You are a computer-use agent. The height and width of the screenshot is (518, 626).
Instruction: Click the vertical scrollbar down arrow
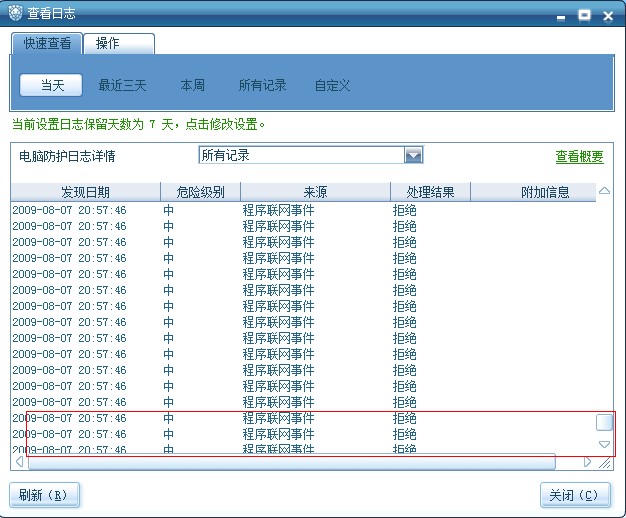point(604,444)
